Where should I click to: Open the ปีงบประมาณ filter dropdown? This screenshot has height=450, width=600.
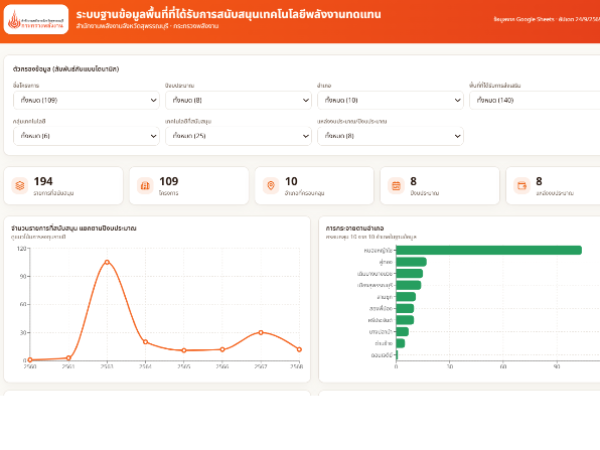coord(238,100)
